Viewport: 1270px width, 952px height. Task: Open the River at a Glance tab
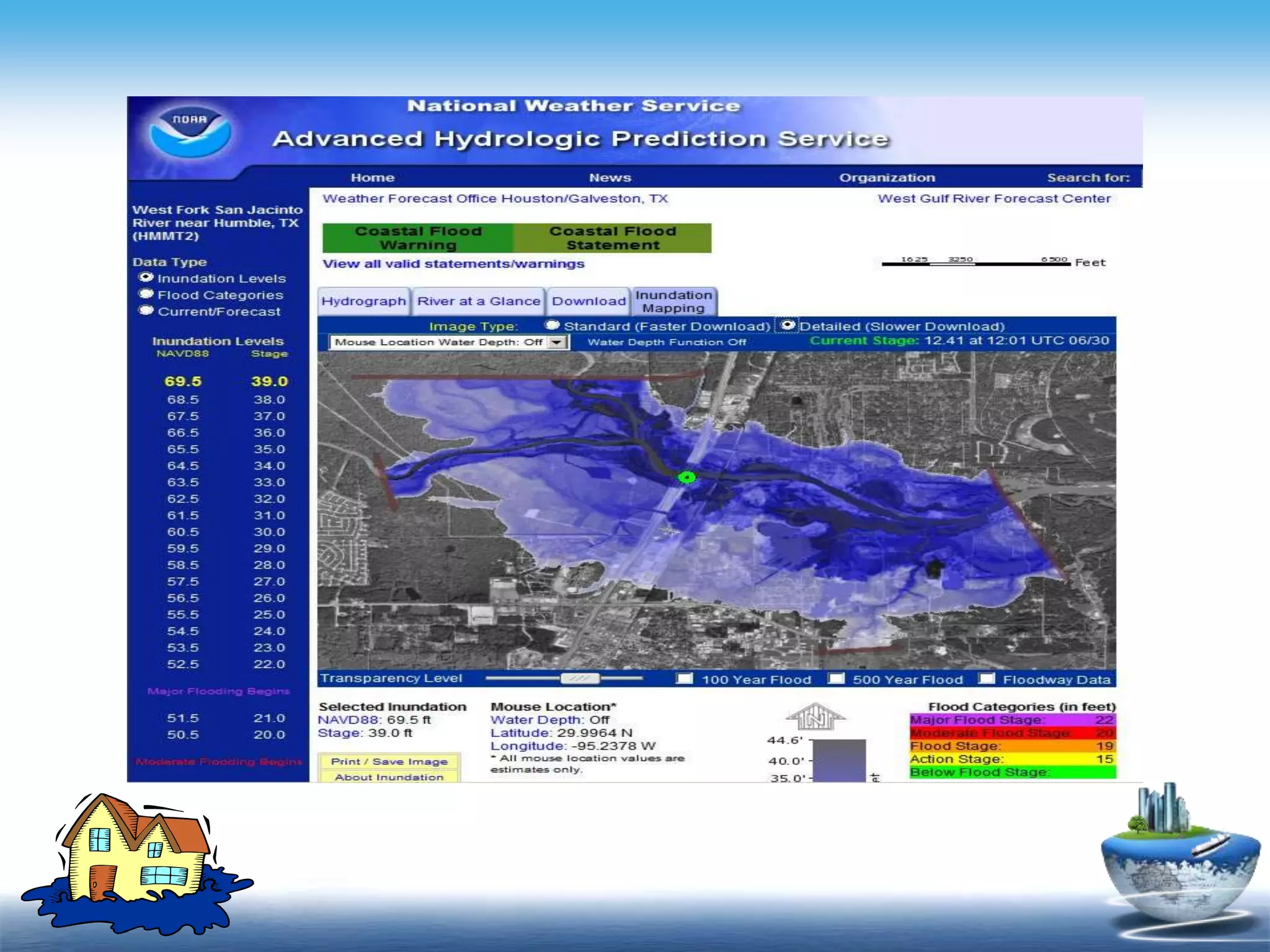pyautogui.click(x=478, y=301)
